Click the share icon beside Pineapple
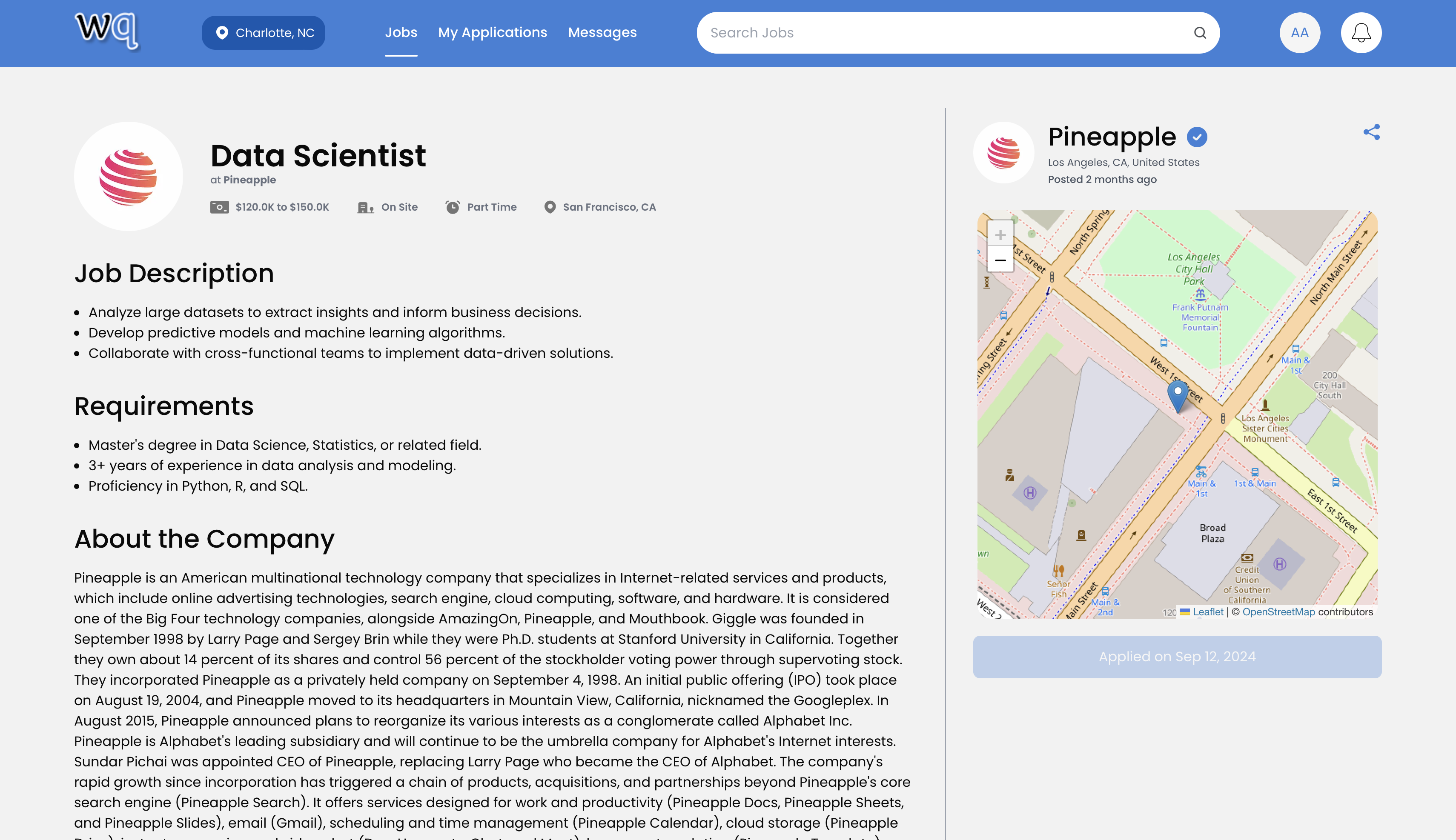Image resolution: width=1456 pixels, height=840 pixels. click(1371, 132)
